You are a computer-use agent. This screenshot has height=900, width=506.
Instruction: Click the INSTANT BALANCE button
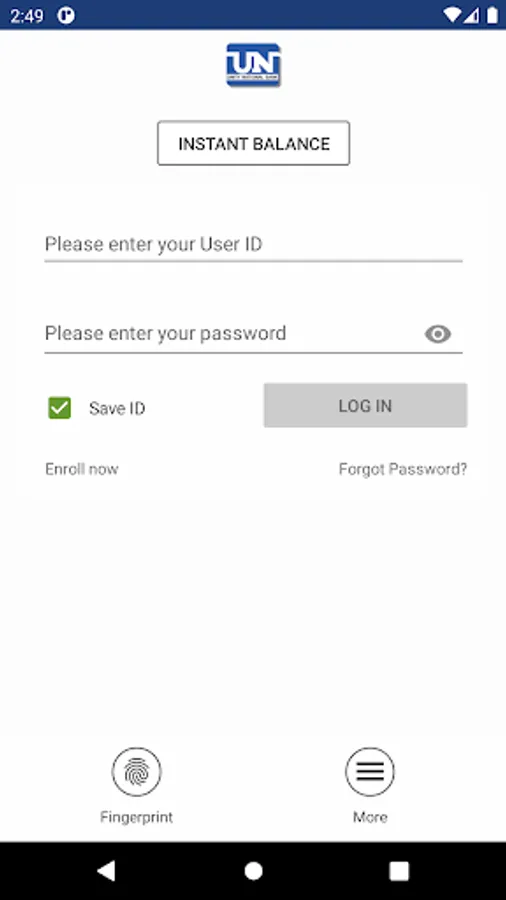[254, 143]
